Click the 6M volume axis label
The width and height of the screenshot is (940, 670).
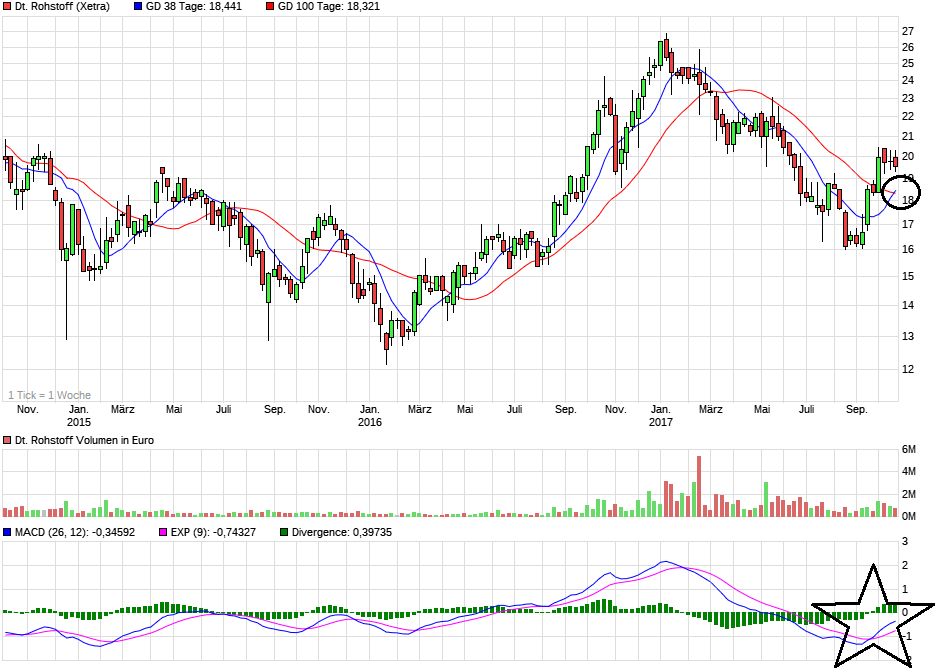pos(909,449)
